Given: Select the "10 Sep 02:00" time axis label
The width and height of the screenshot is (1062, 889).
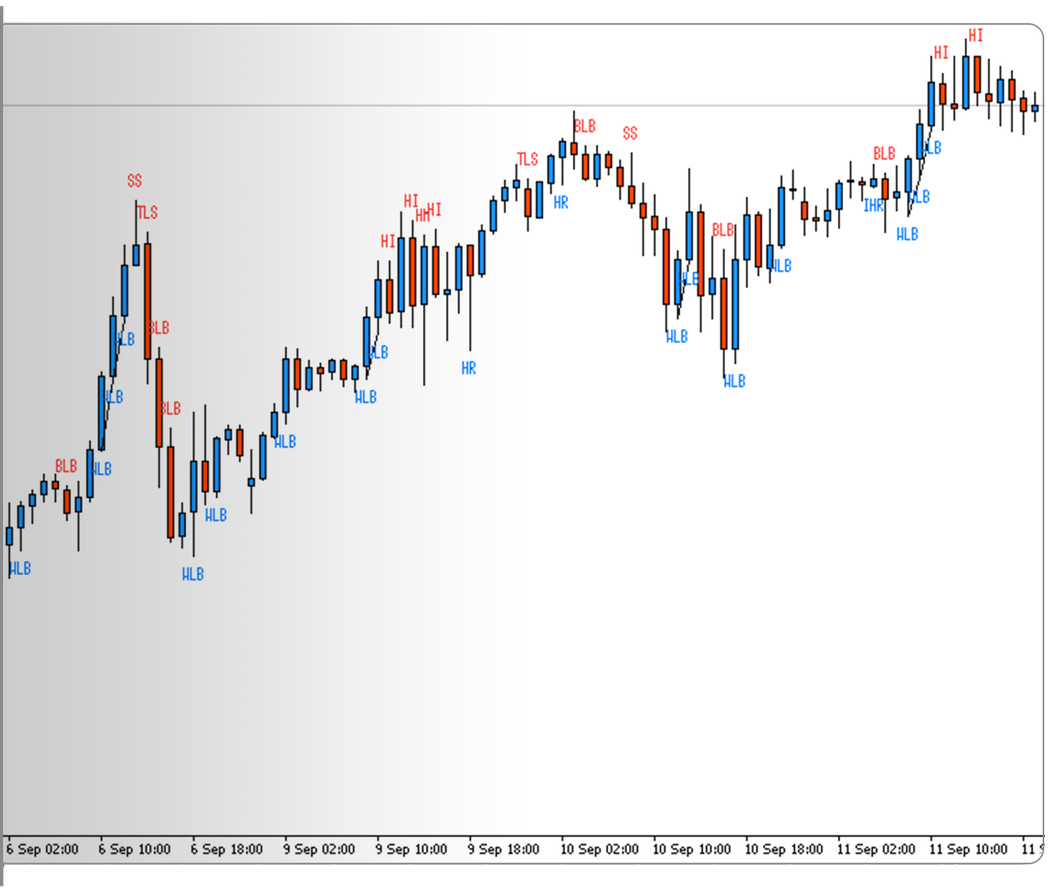Looking at the screenshot, I should coord(599,849).
